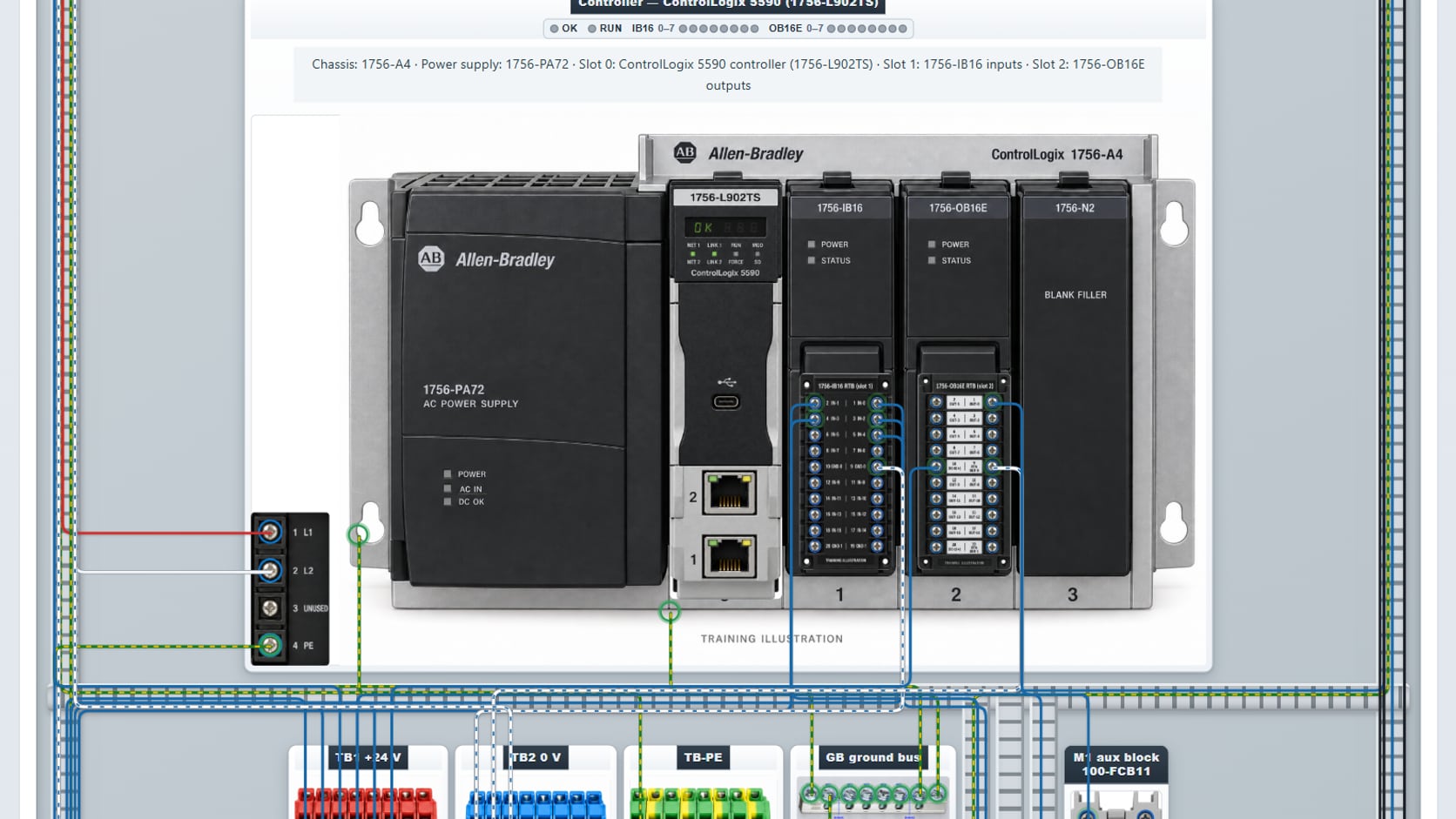Click the chassis ground point on left mounting ear

pyautogui.click(x=358, y=534)
